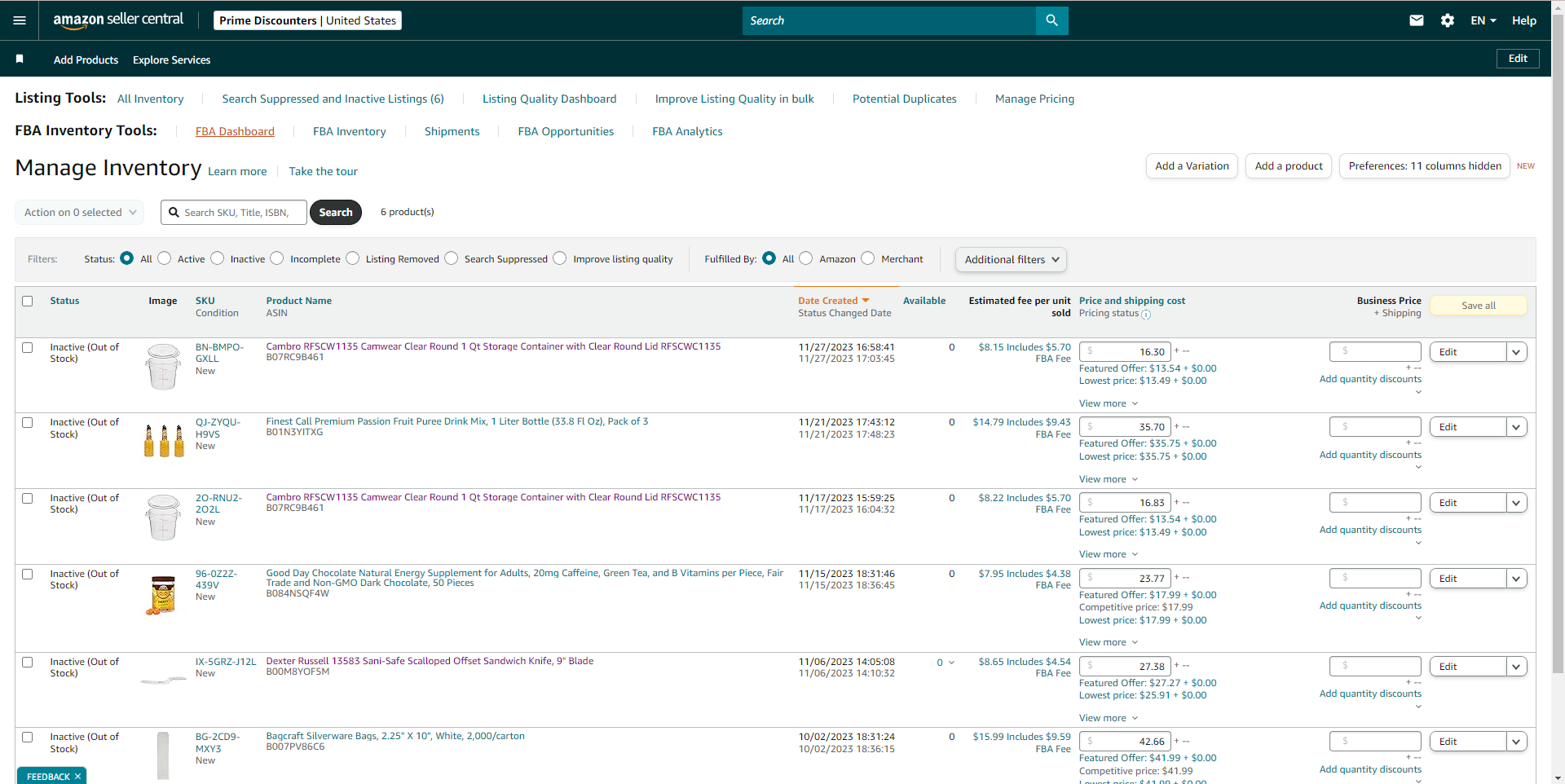Click the magnifier search button in header
This screenshot has width=1565, height=784.
click(1051, 20)
